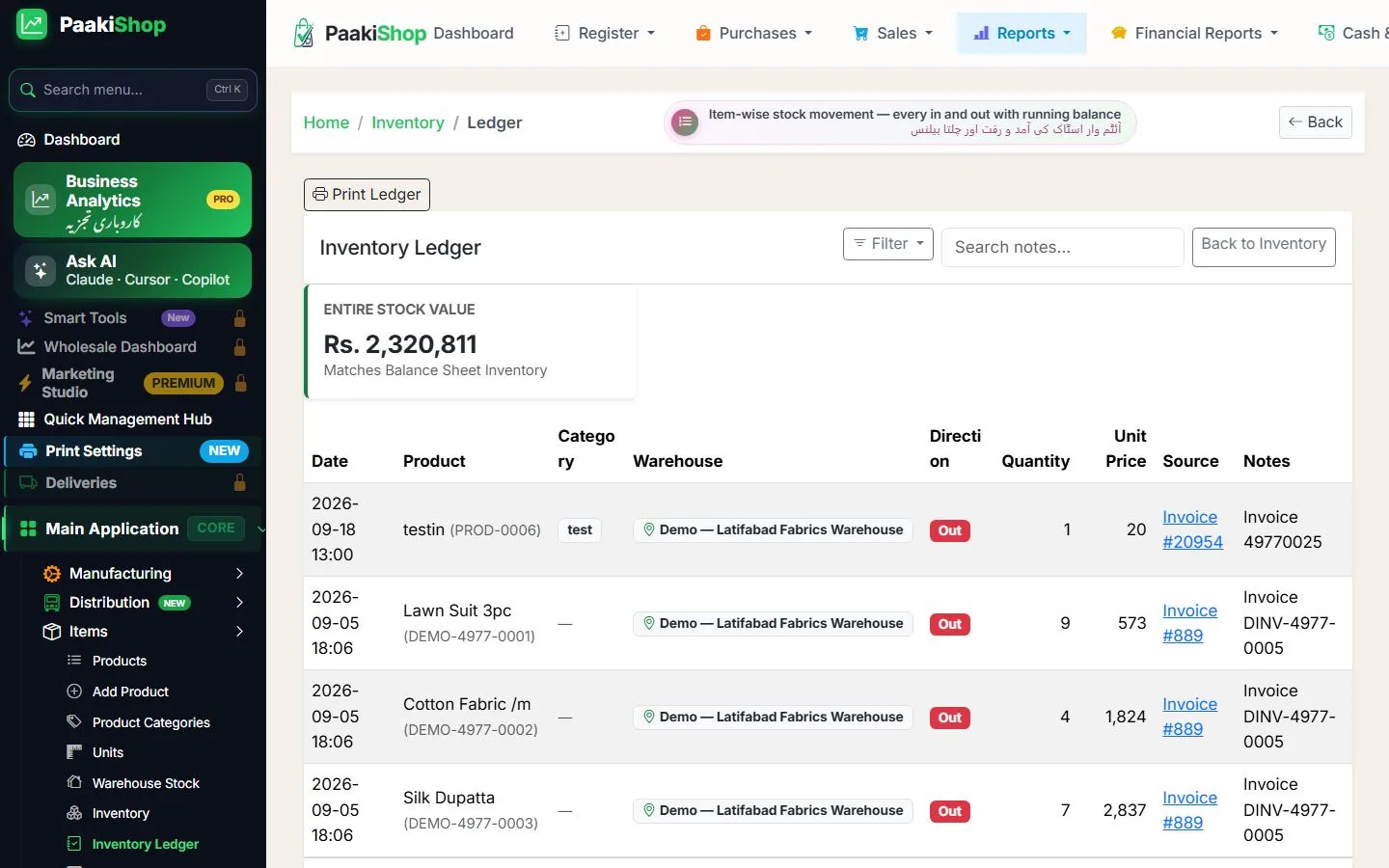Click the Distribution icon in sidebar

(x=52, y=603)
